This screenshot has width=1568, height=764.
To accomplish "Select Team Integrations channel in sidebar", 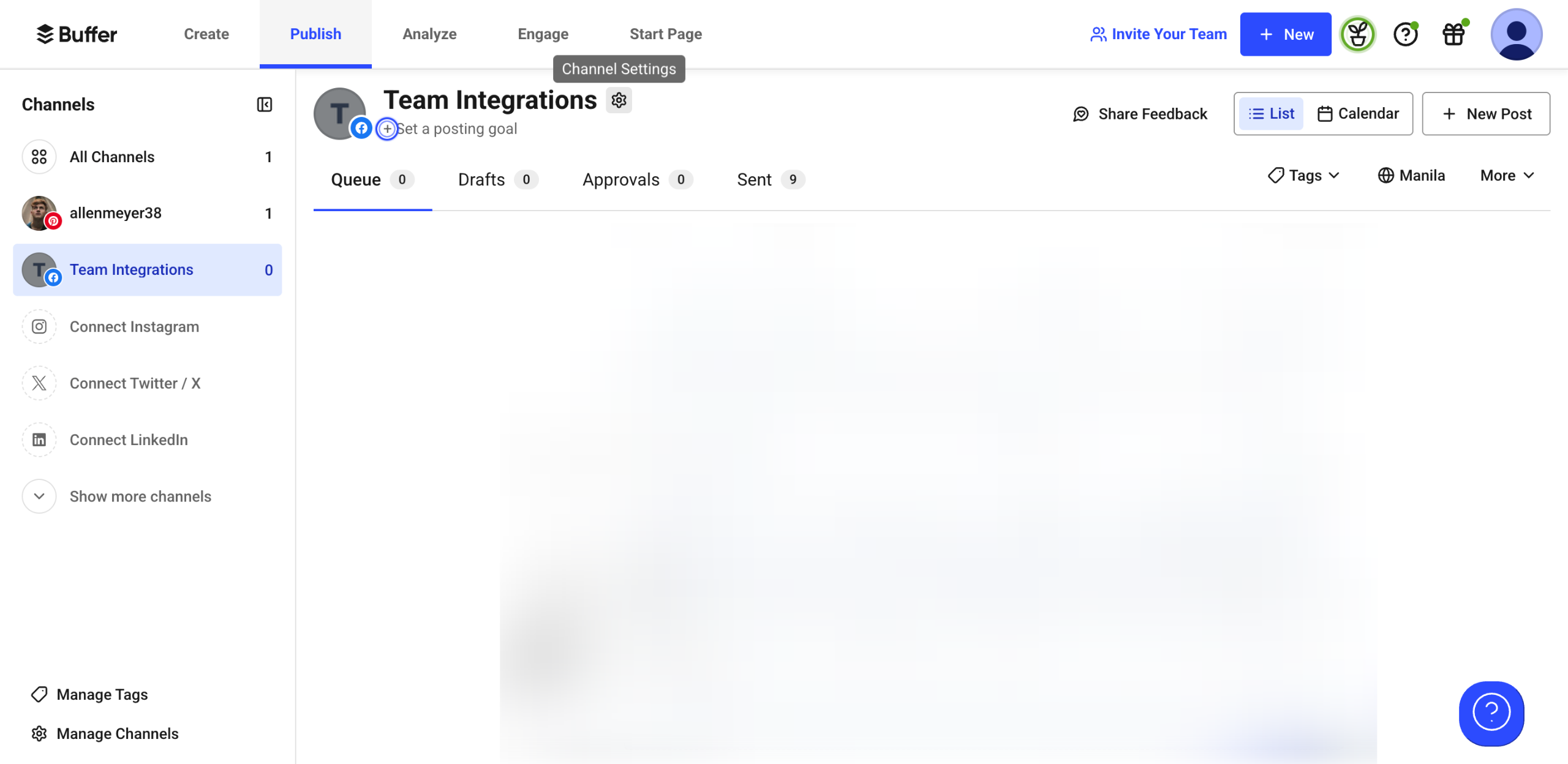I will [148, 270].
